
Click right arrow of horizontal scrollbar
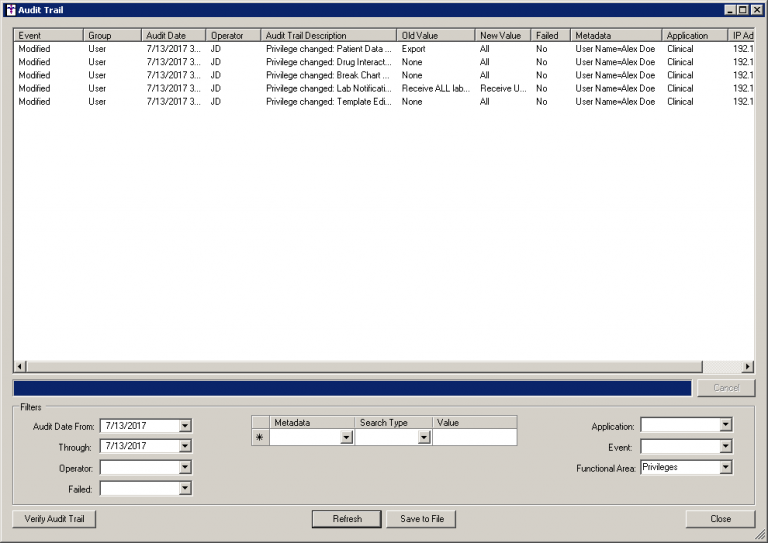coord(747,367)
